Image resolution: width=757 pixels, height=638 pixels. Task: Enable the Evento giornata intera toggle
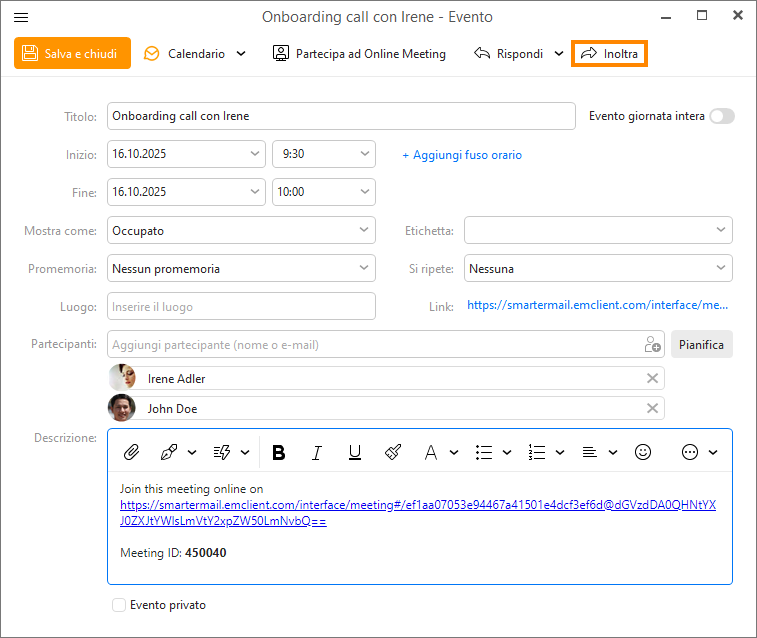(721, 116)
